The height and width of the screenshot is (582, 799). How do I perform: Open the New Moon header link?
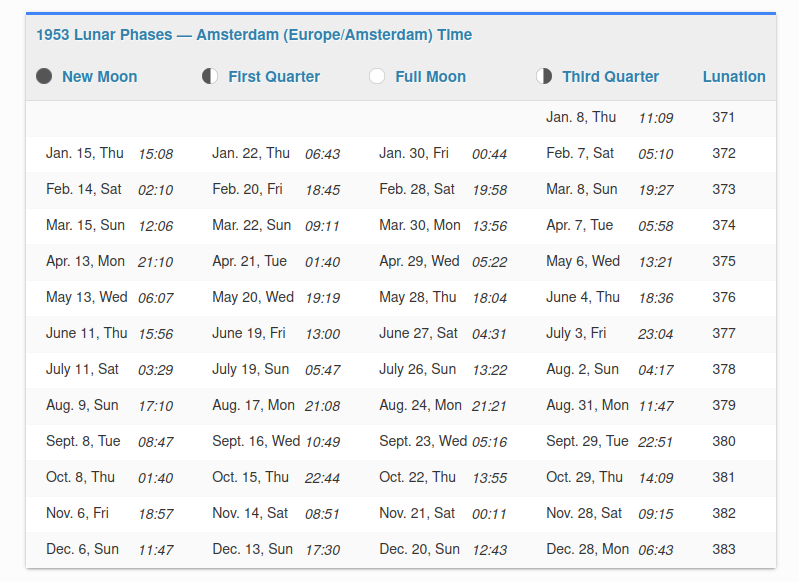99,76
